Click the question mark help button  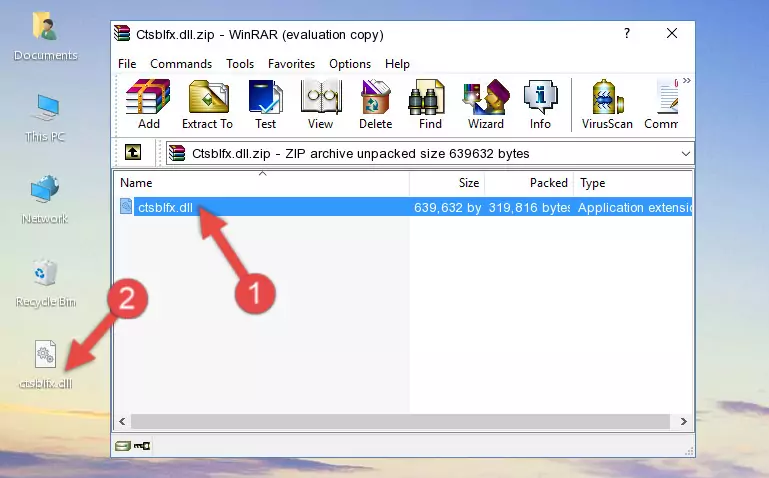coord(627,33)
